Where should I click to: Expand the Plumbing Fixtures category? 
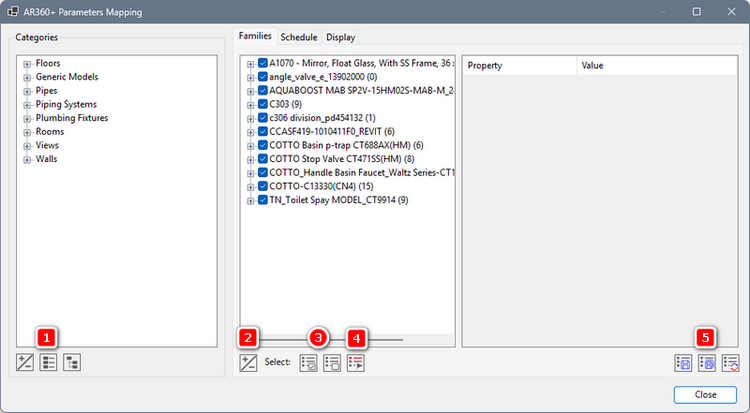coord(27,118)
